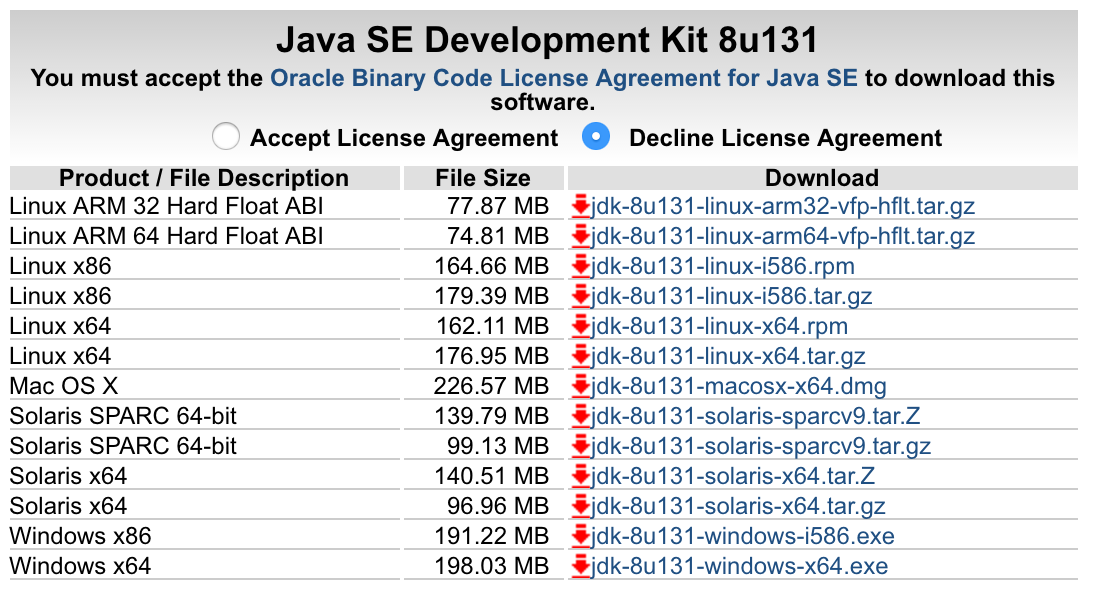Select the Accept License Agreement radio button
1106x602 pixels.
click(x=226, y=136)
